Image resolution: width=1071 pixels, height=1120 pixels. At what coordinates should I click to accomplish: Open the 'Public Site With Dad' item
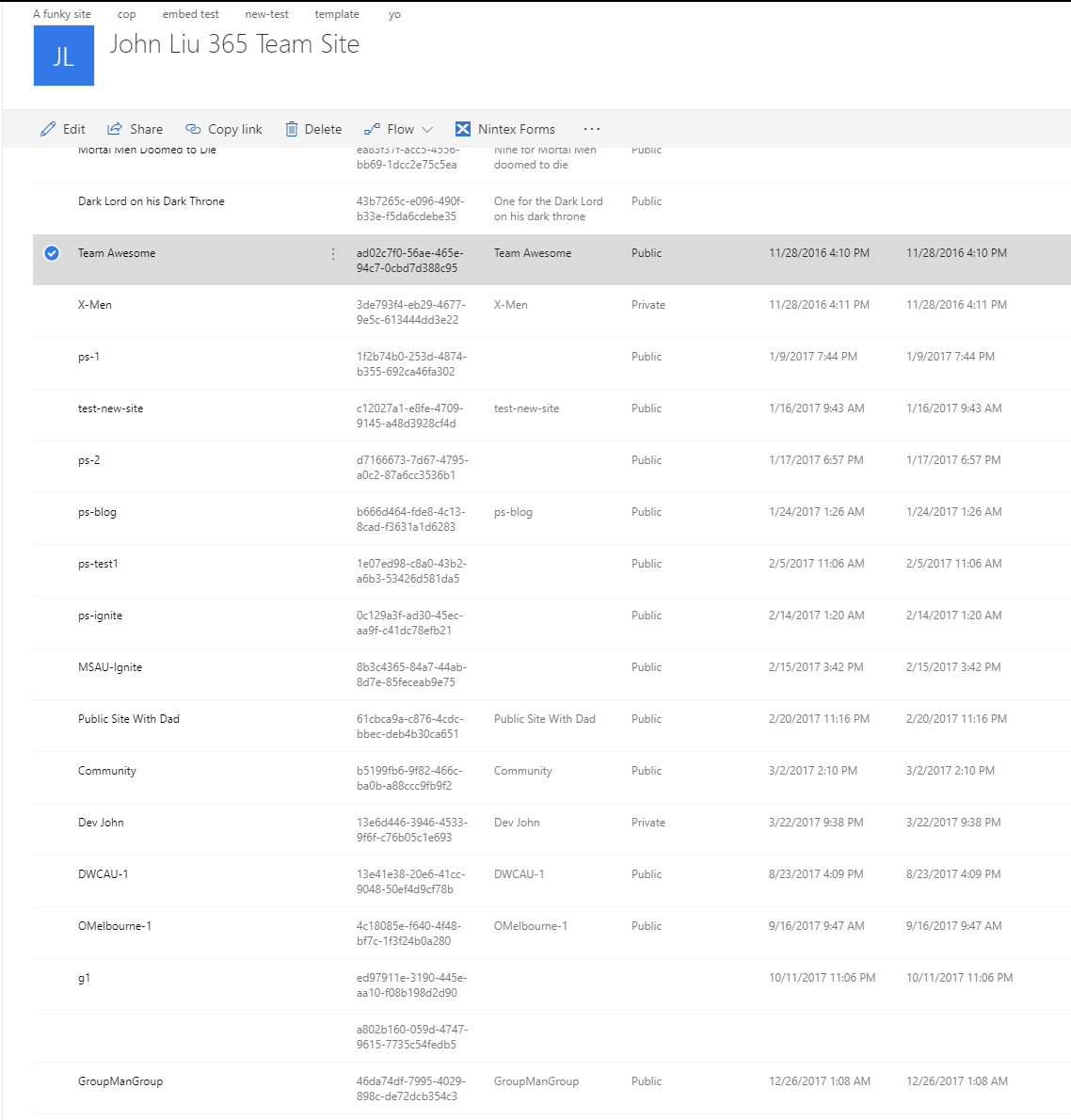click(129, 719)
